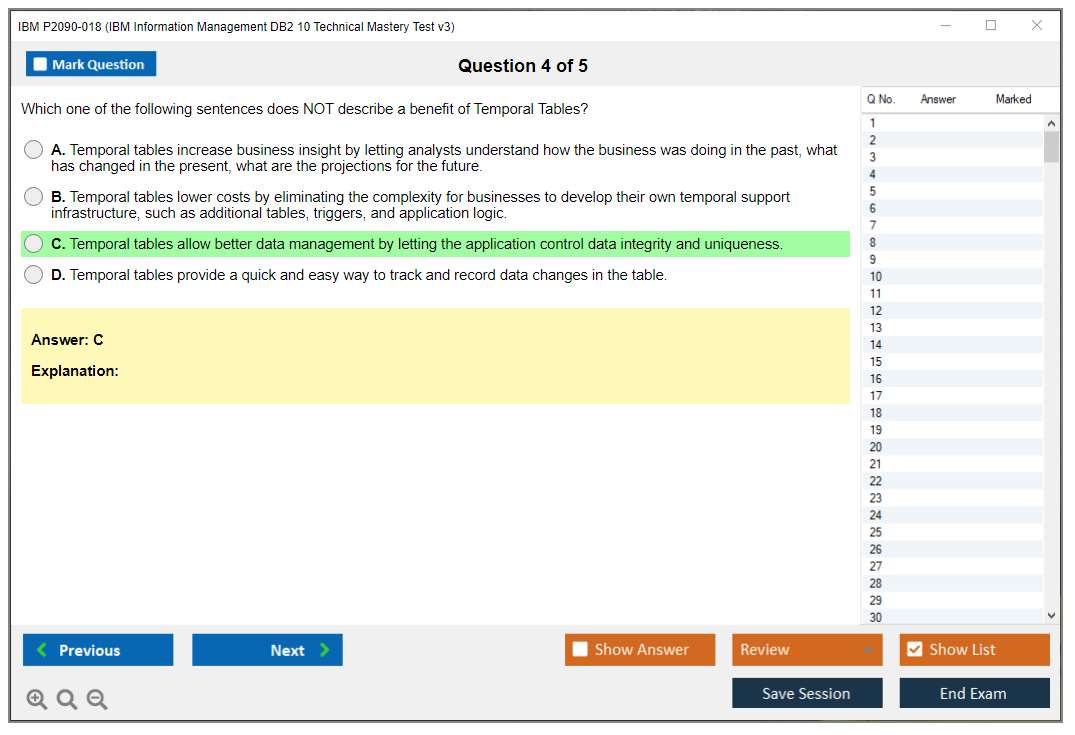Jump to question 10 in list
Screen dimensions: 1075x735
[x=876, y=277]
